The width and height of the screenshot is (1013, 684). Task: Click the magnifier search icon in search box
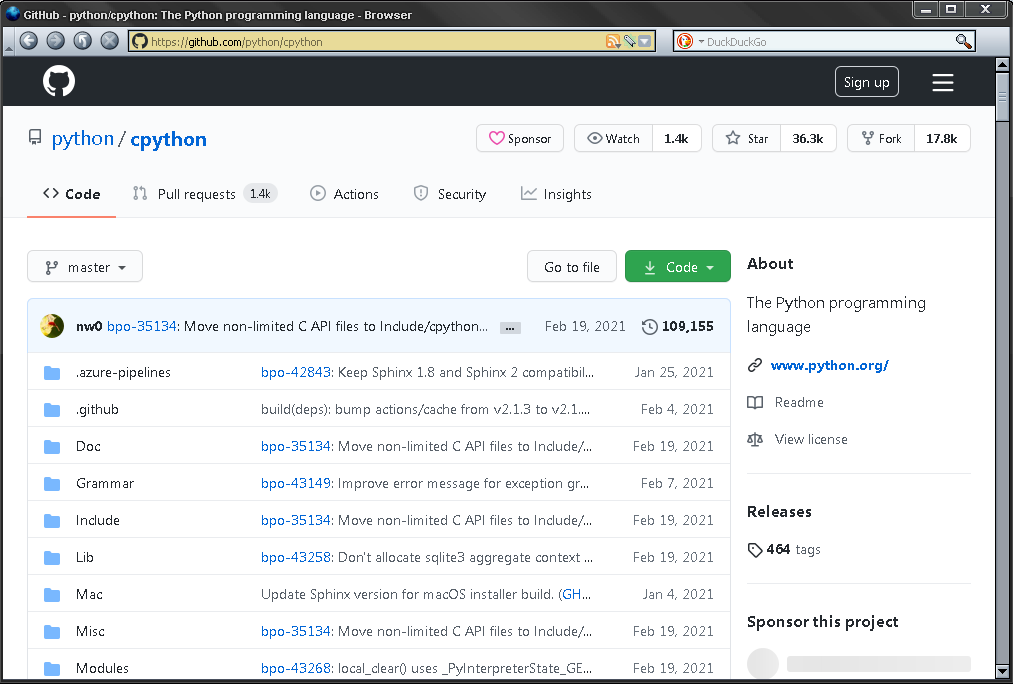click(963, 41)
